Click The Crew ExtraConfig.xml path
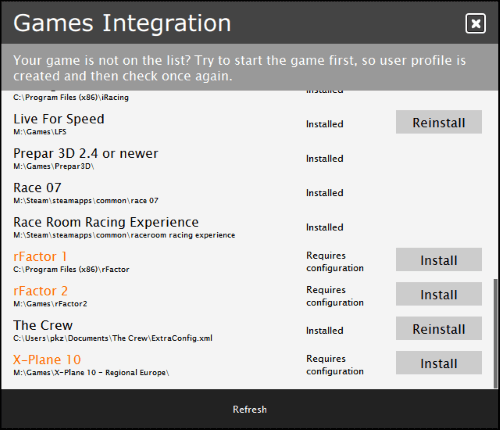This screenshot has width=500, height=430. 113,338
